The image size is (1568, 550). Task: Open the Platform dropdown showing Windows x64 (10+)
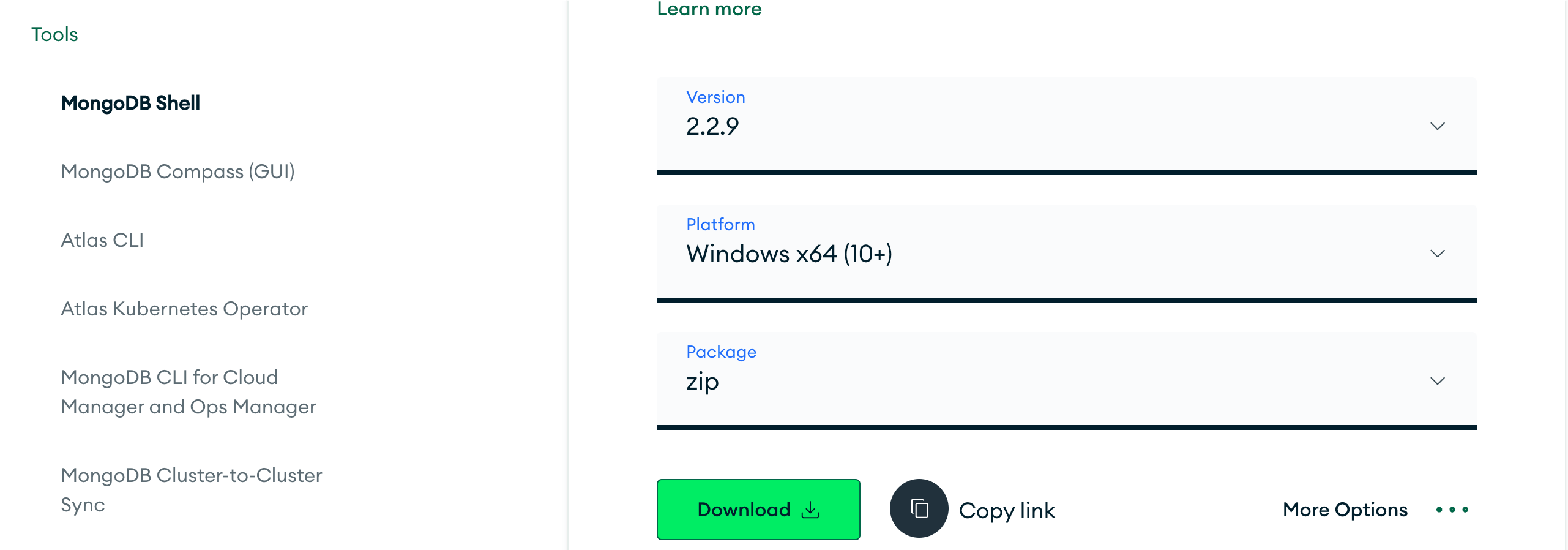coord(1065,253)
